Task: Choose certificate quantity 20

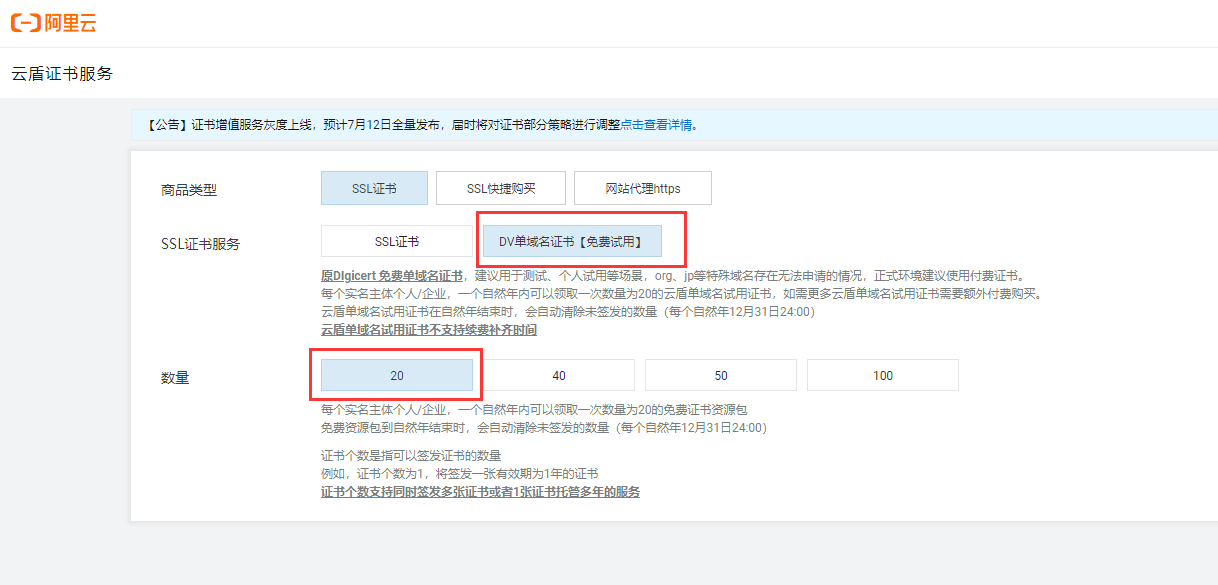Action: click(x=397, y=375)
